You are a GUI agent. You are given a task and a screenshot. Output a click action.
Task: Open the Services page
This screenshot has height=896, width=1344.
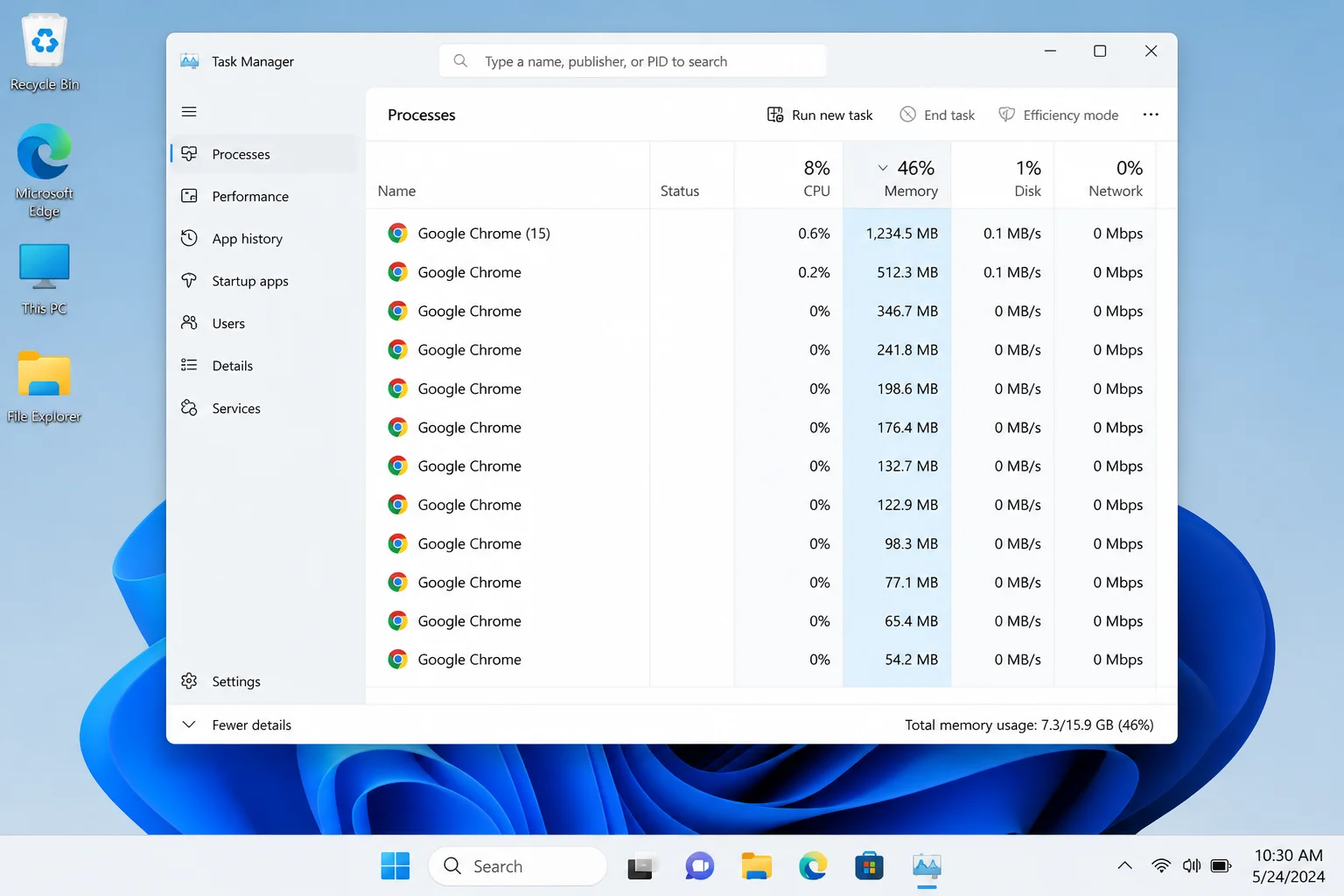pyautogui.click(x=263, y=408)
